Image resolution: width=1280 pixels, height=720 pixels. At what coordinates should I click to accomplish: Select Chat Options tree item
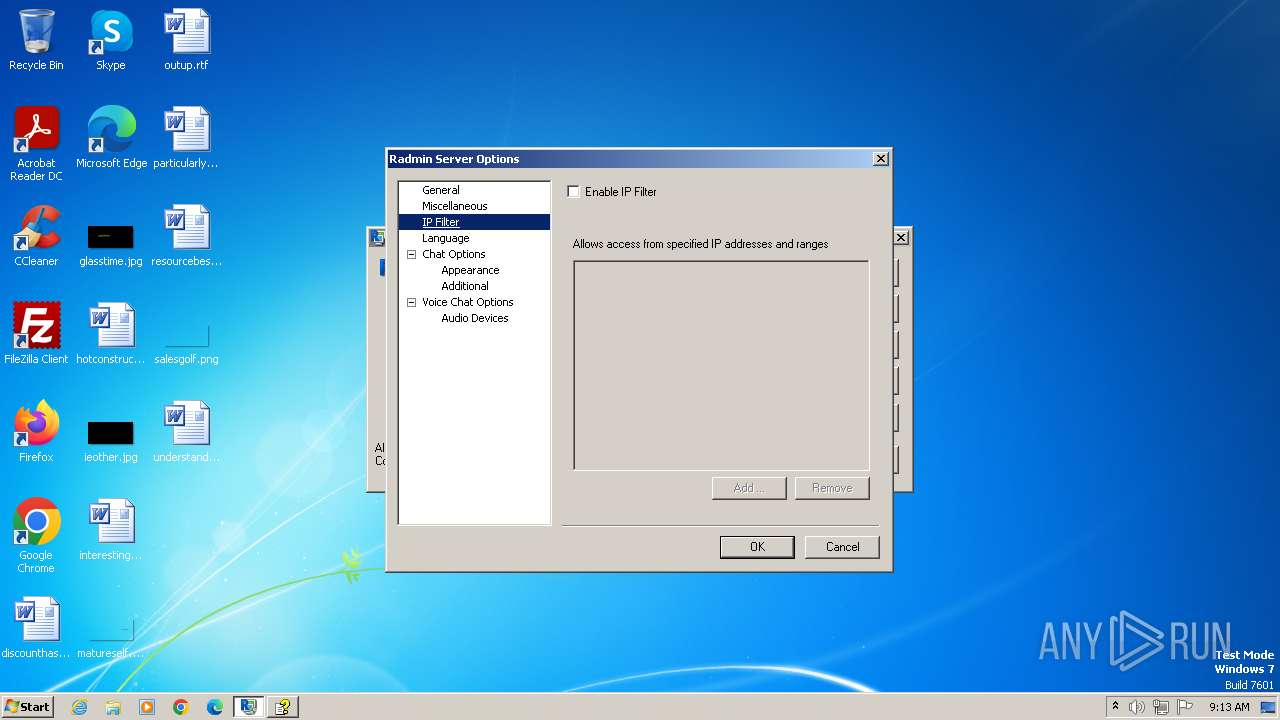(454, 254)
